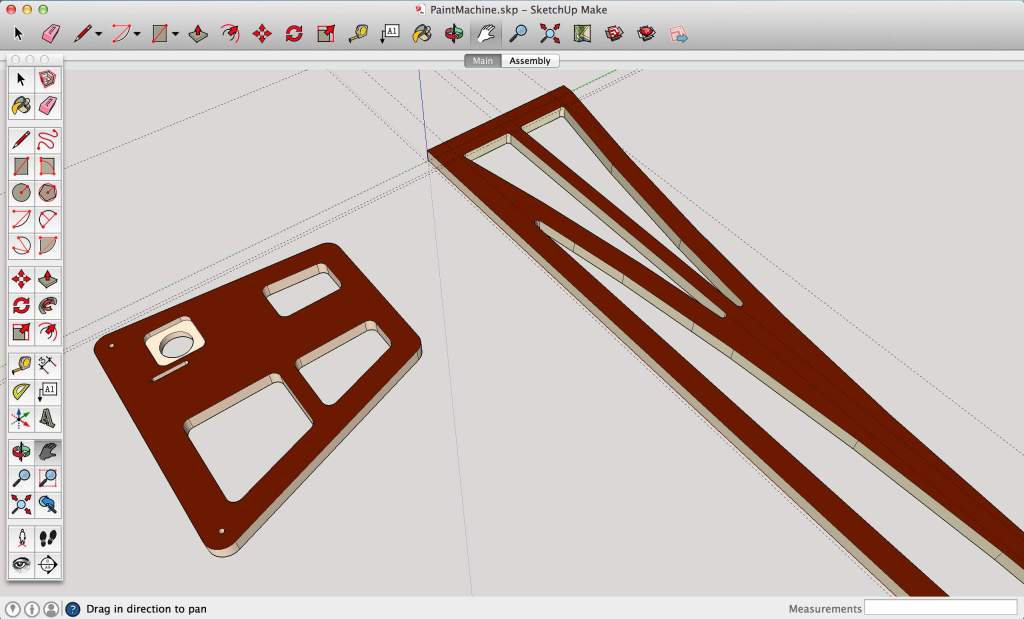Click the sign-in profile icon in status bar

tap(51, 608)
